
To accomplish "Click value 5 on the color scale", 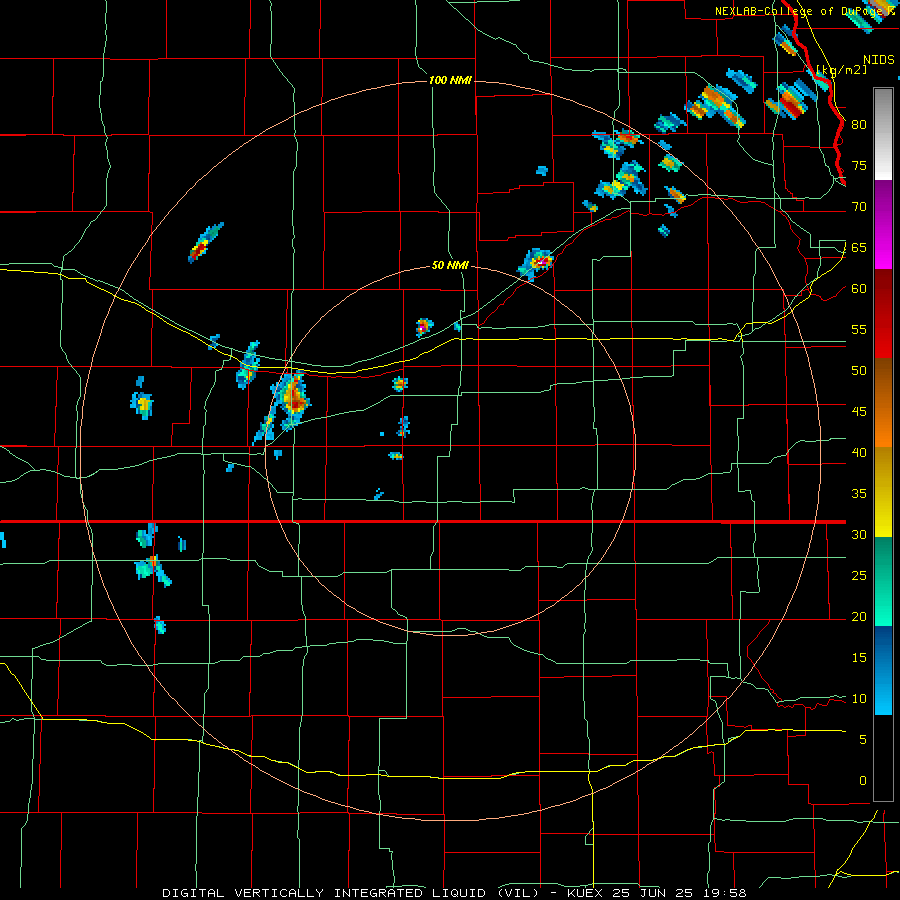I will [863, 740].
